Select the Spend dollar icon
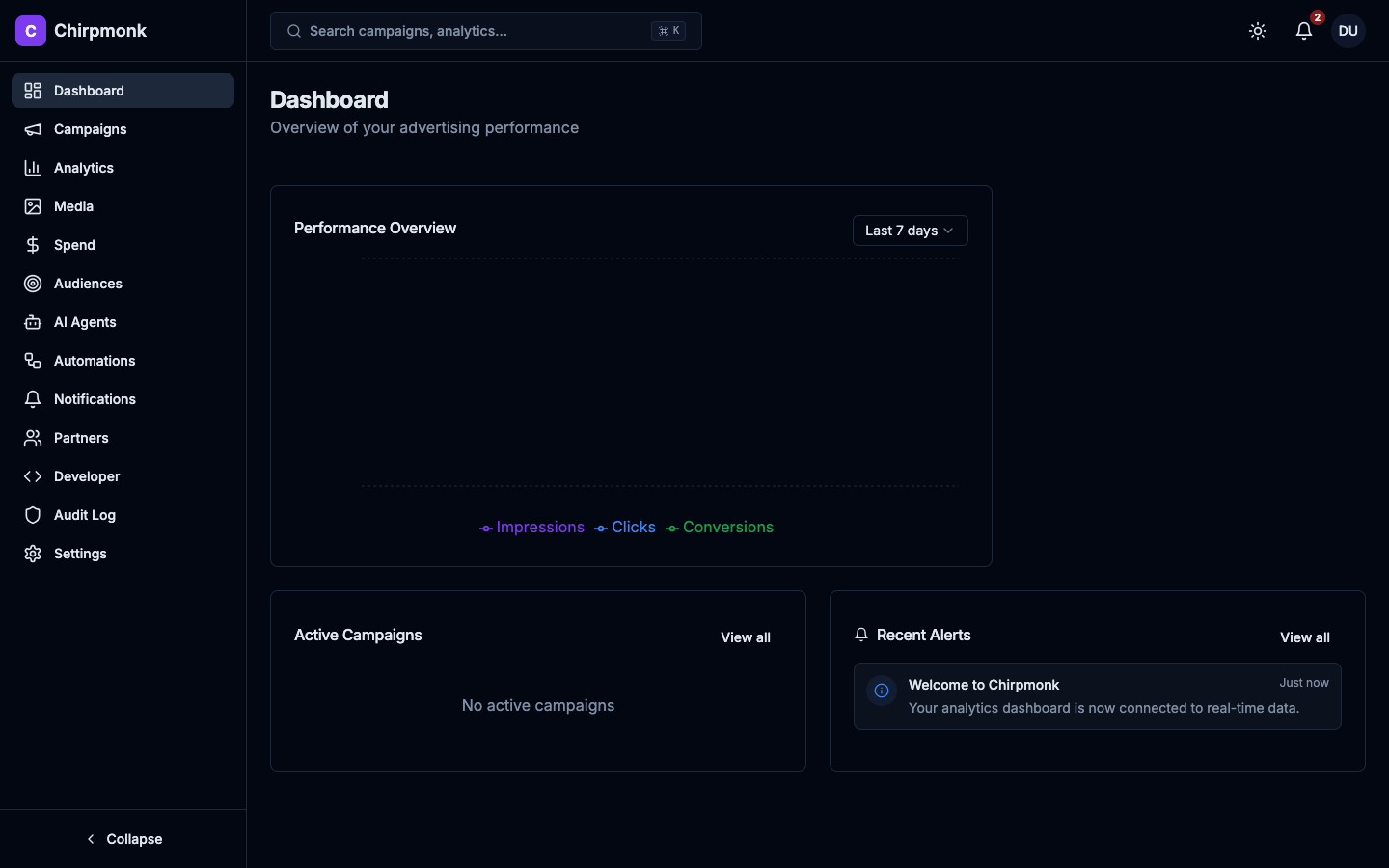Viewport: 1389px width, 868px height. pyautogui.click(x=32, y=245)
